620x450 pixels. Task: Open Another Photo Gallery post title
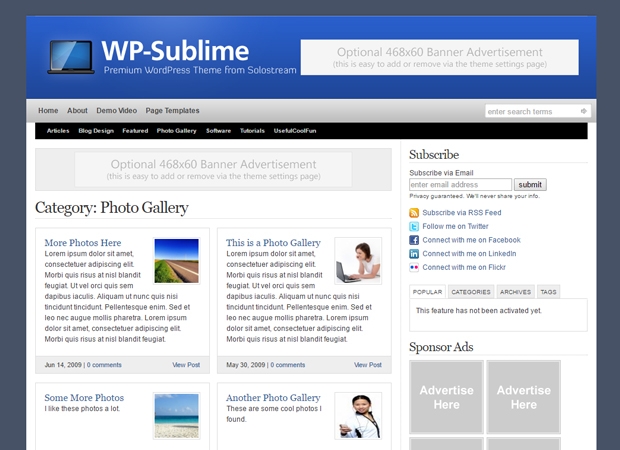coord(273,398)
